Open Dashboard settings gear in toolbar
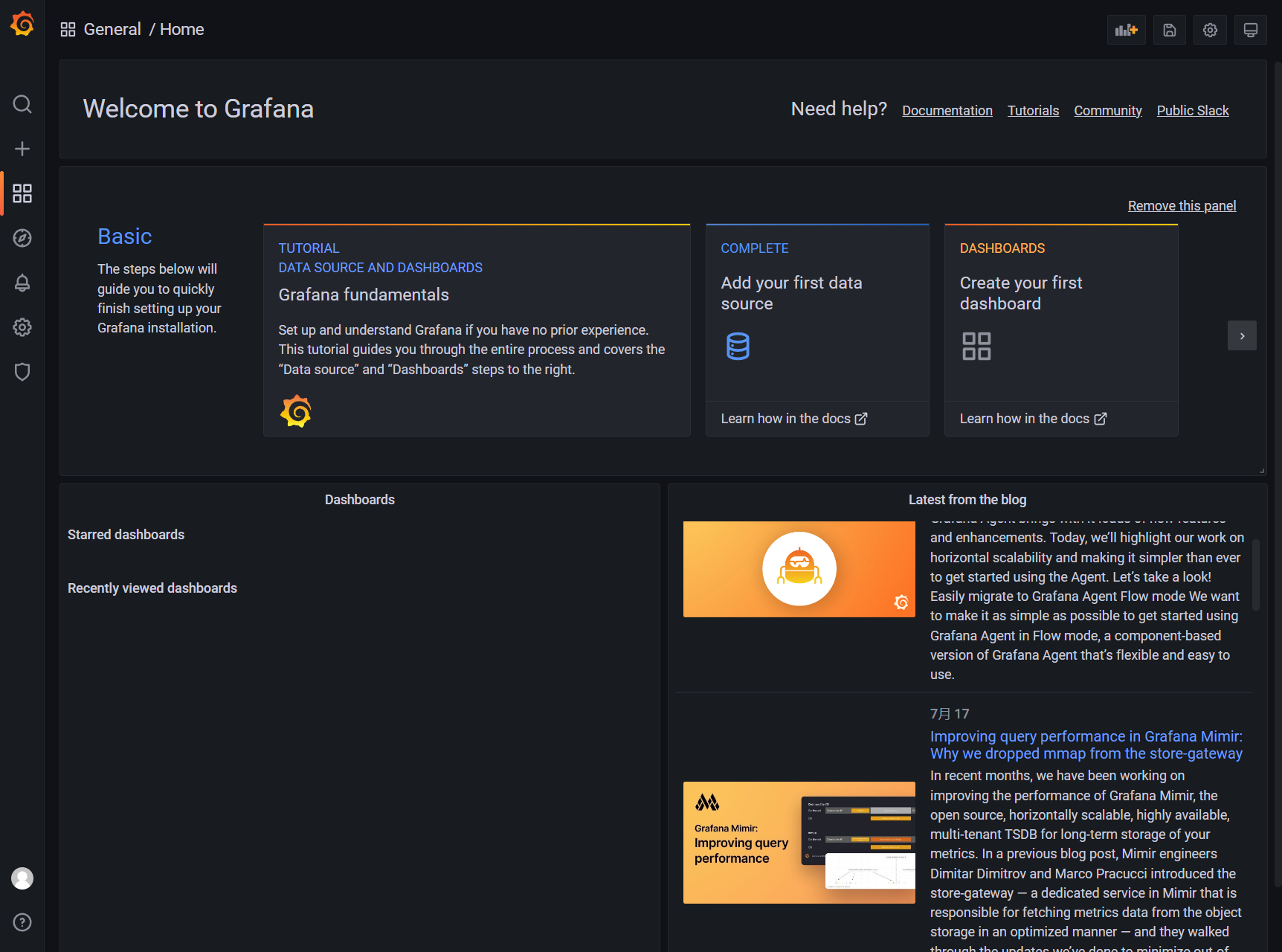The height and width of the screenshot is (952, 1282). (x=1211, y=30)
